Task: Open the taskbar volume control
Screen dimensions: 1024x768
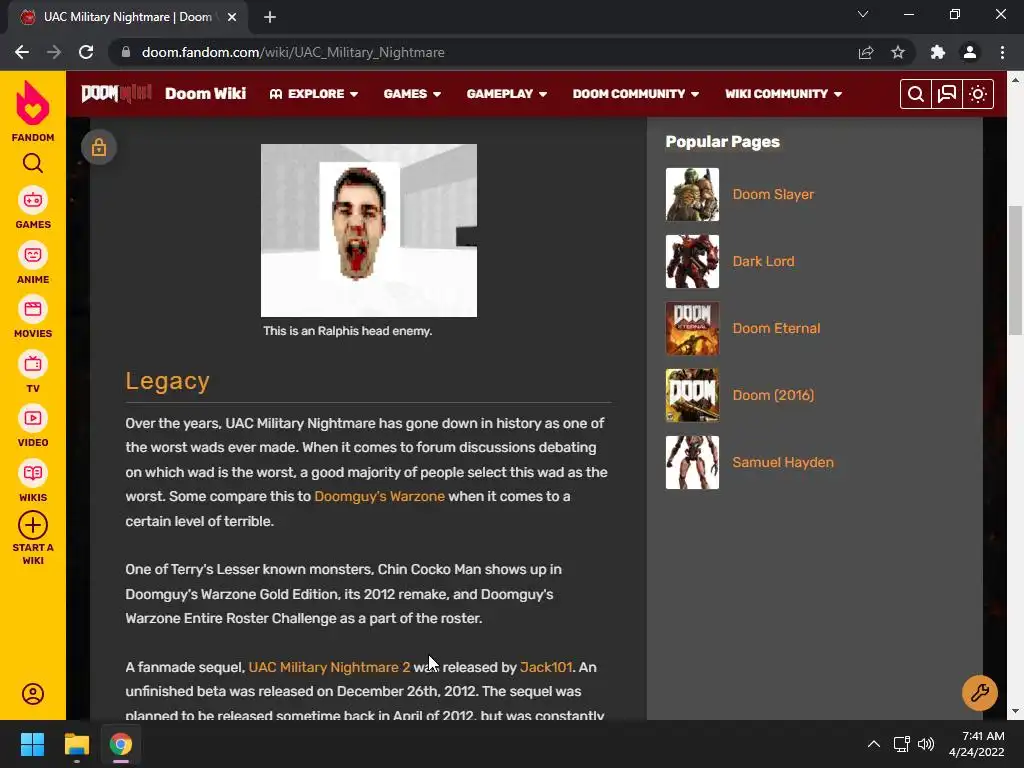Action: [925, 744]
